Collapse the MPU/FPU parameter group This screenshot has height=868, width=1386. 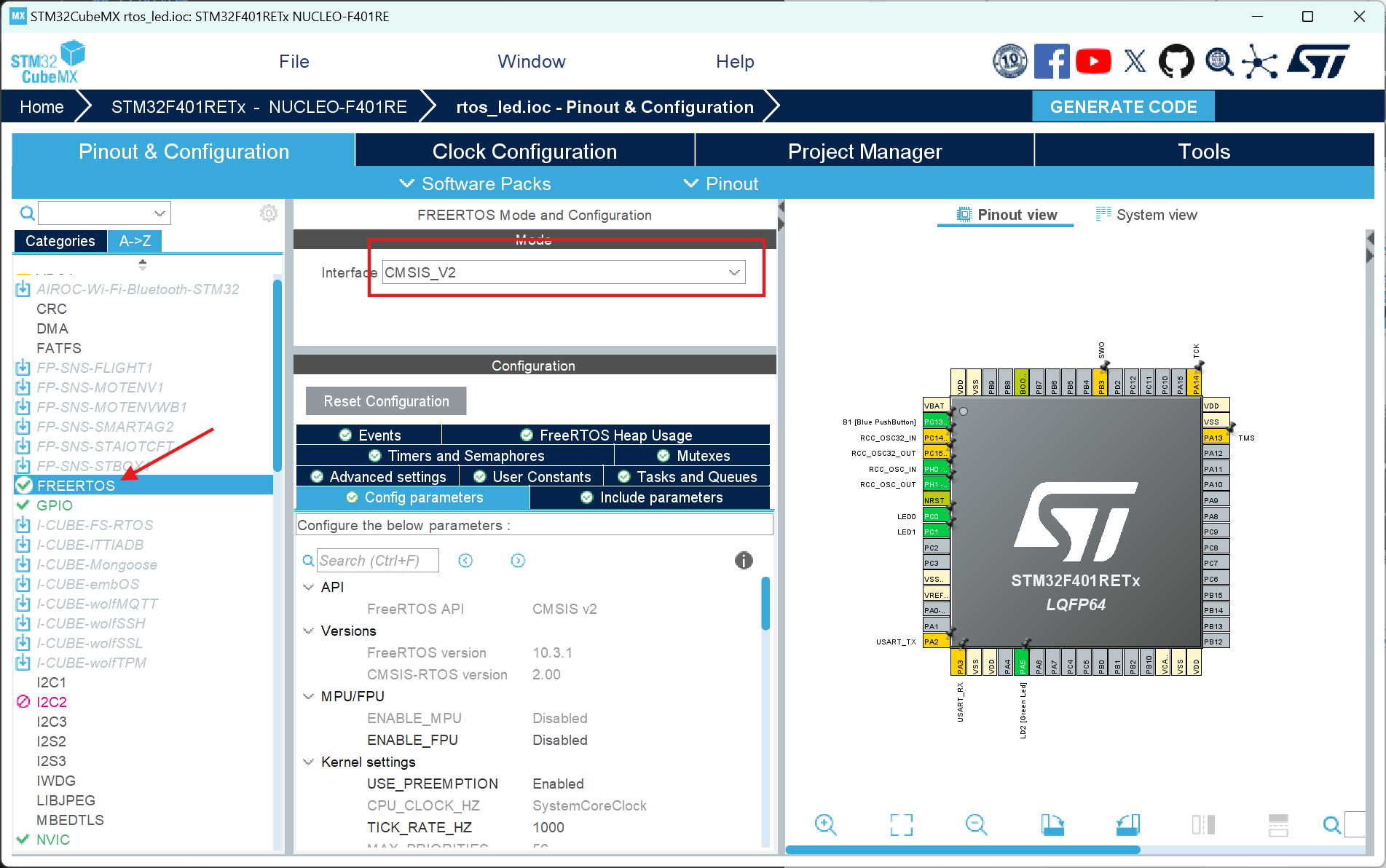308,696
